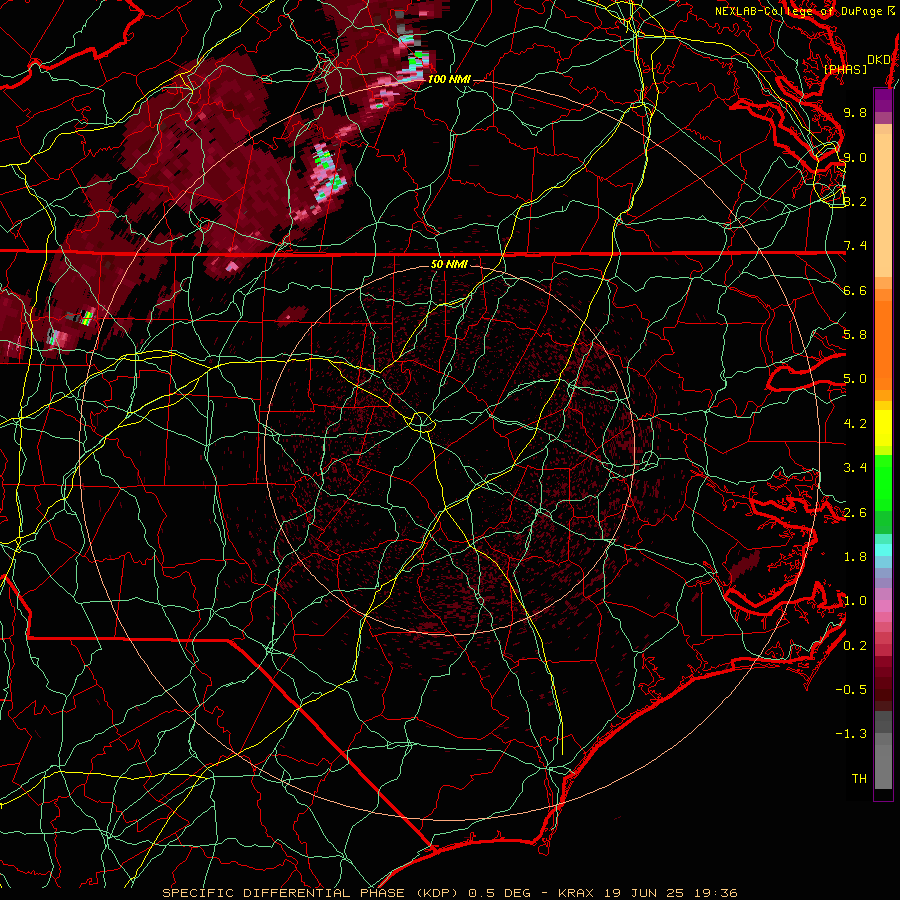Screen dimensions: 900x900
Task: Click the 7.4 scale value
Action: pos(855,246)
